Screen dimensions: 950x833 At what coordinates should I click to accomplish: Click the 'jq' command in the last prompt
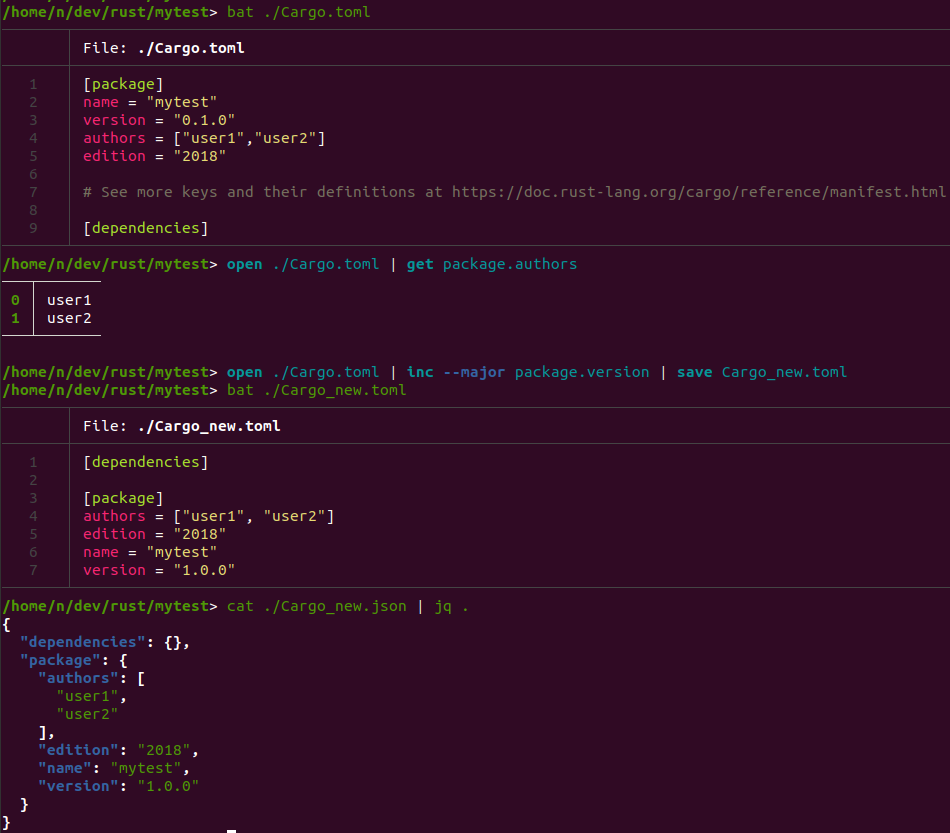(443, 606)
